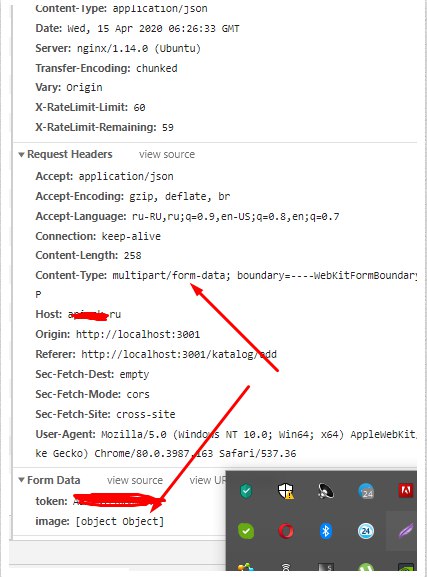The image size is (427, 577).
Task: Click the Bluetooth tray icon
Action: click(326, 531)
